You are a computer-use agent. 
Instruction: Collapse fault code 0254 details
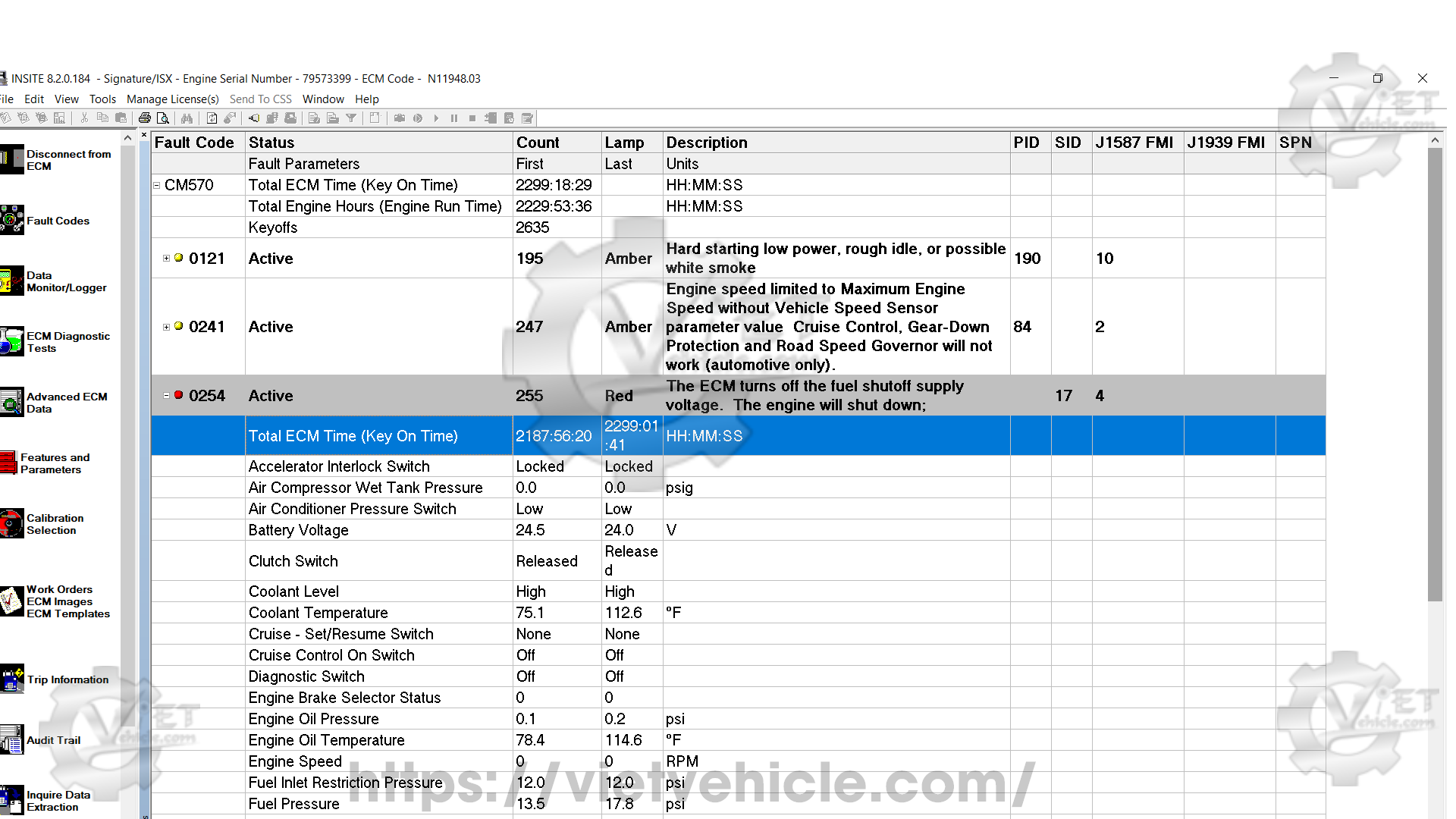pos(166,396)
